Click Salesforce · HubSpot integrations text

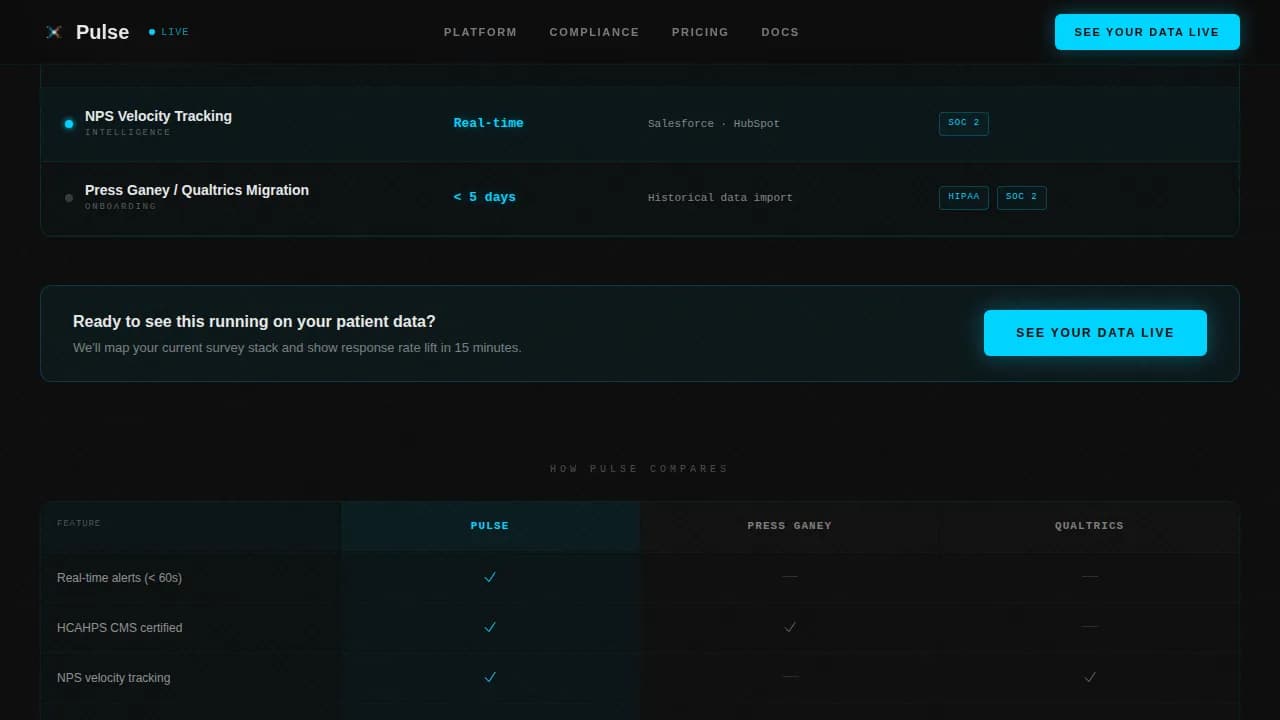click(713, 124)
